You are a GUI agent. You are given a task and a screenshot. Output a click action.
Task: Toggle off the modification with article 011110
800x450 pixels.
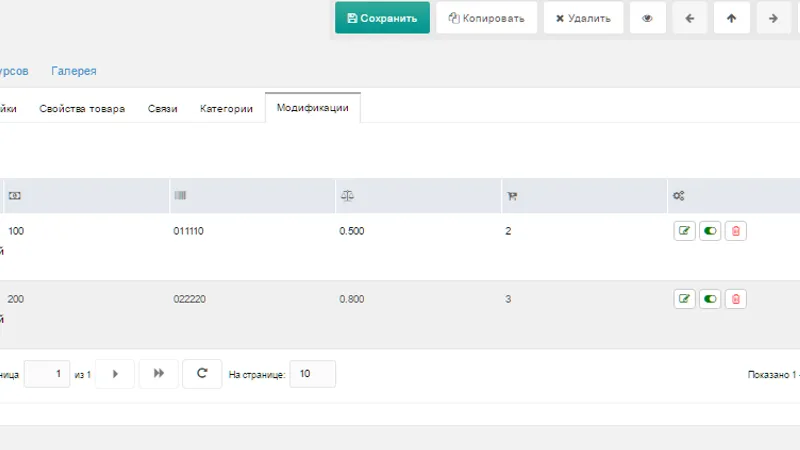[710, 231]
